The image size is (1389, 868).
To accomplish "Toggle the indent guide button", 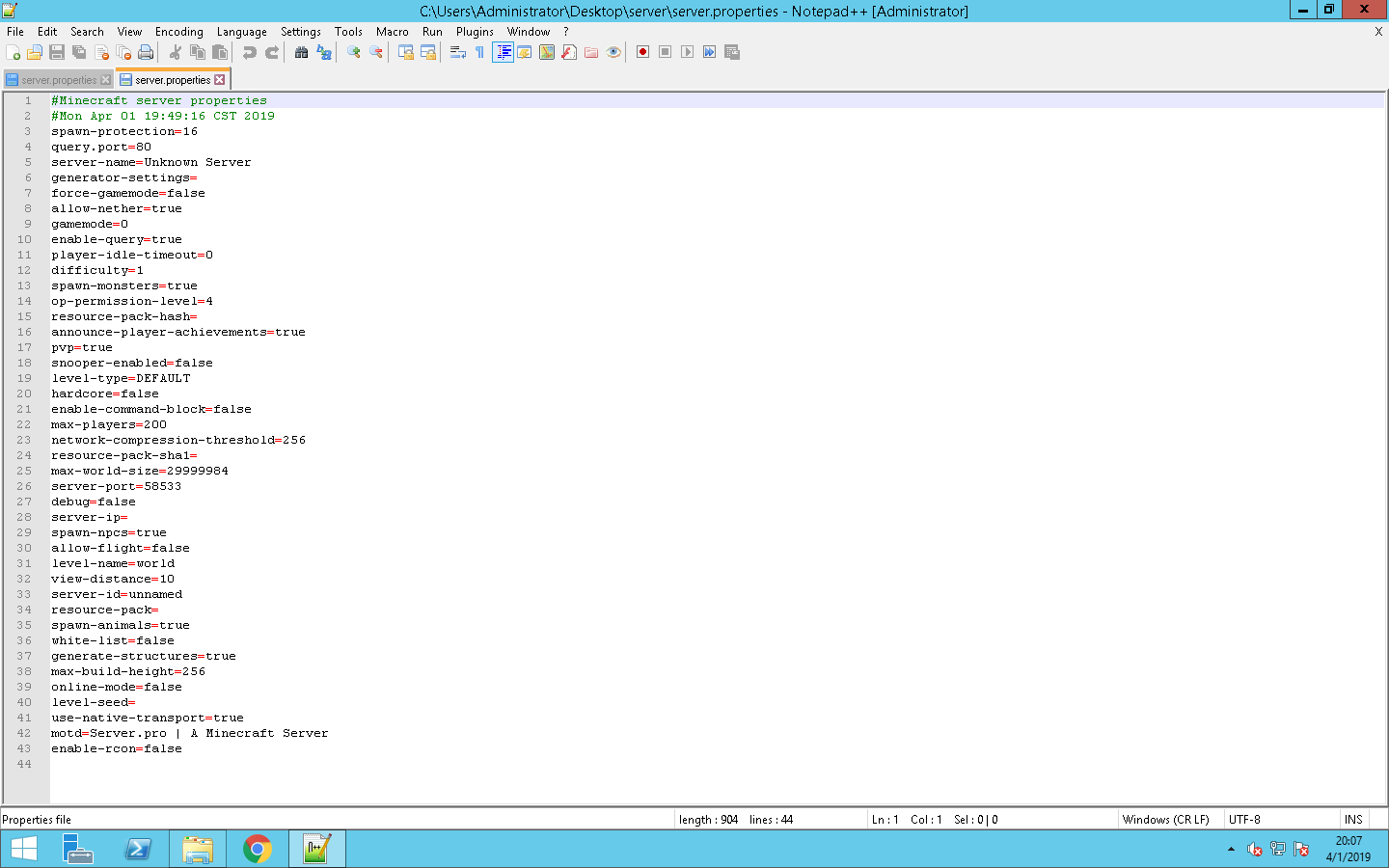I will pos(503,52).
